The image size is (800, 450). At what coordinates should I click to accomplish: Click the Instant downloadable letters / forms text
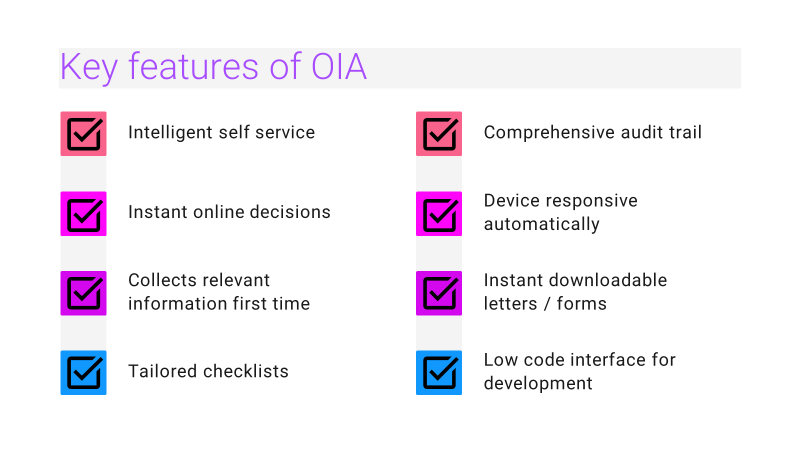point(576,292)
